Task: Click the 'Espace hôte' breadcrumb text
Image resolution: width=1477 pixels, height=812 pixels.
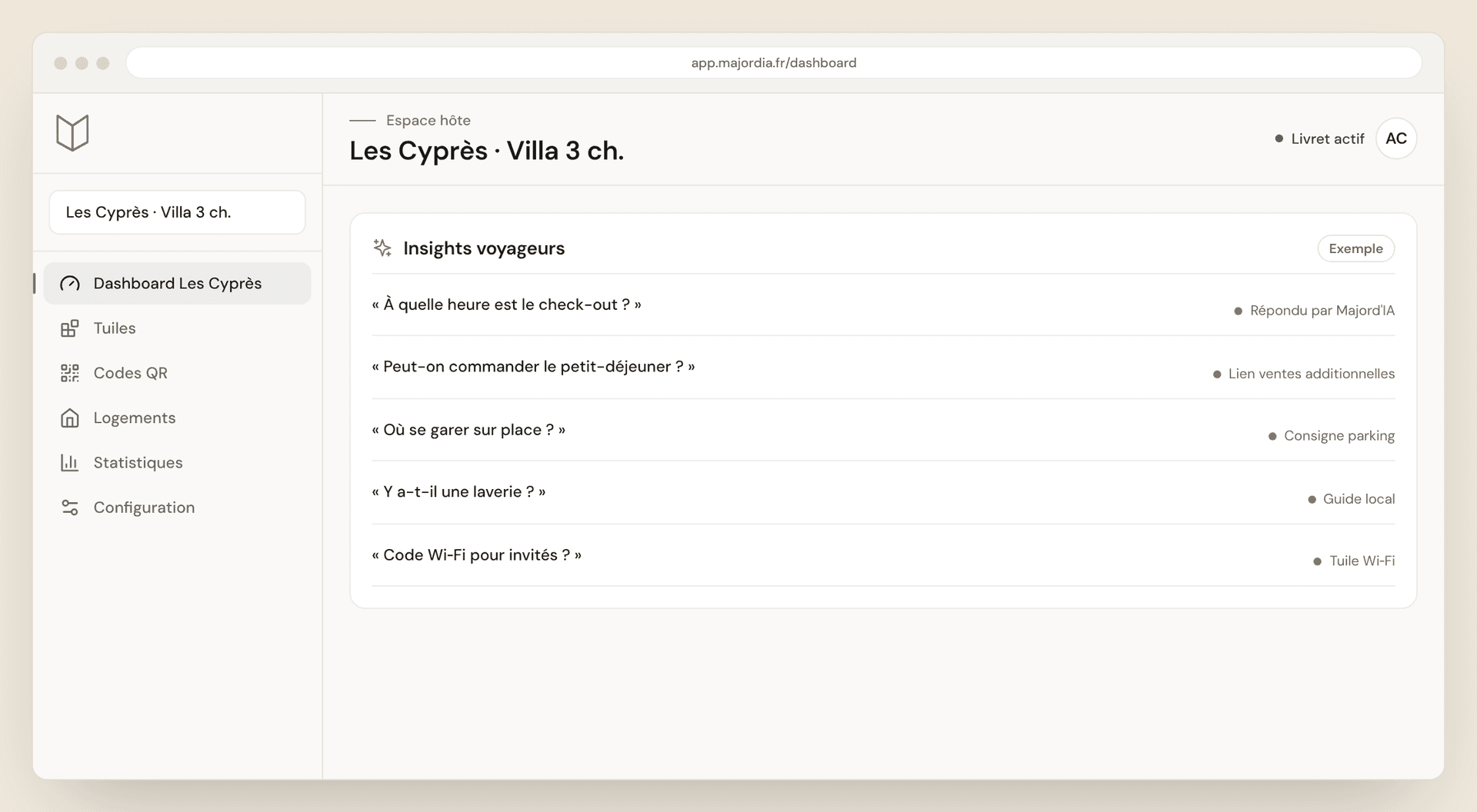Action: [428, 120]
